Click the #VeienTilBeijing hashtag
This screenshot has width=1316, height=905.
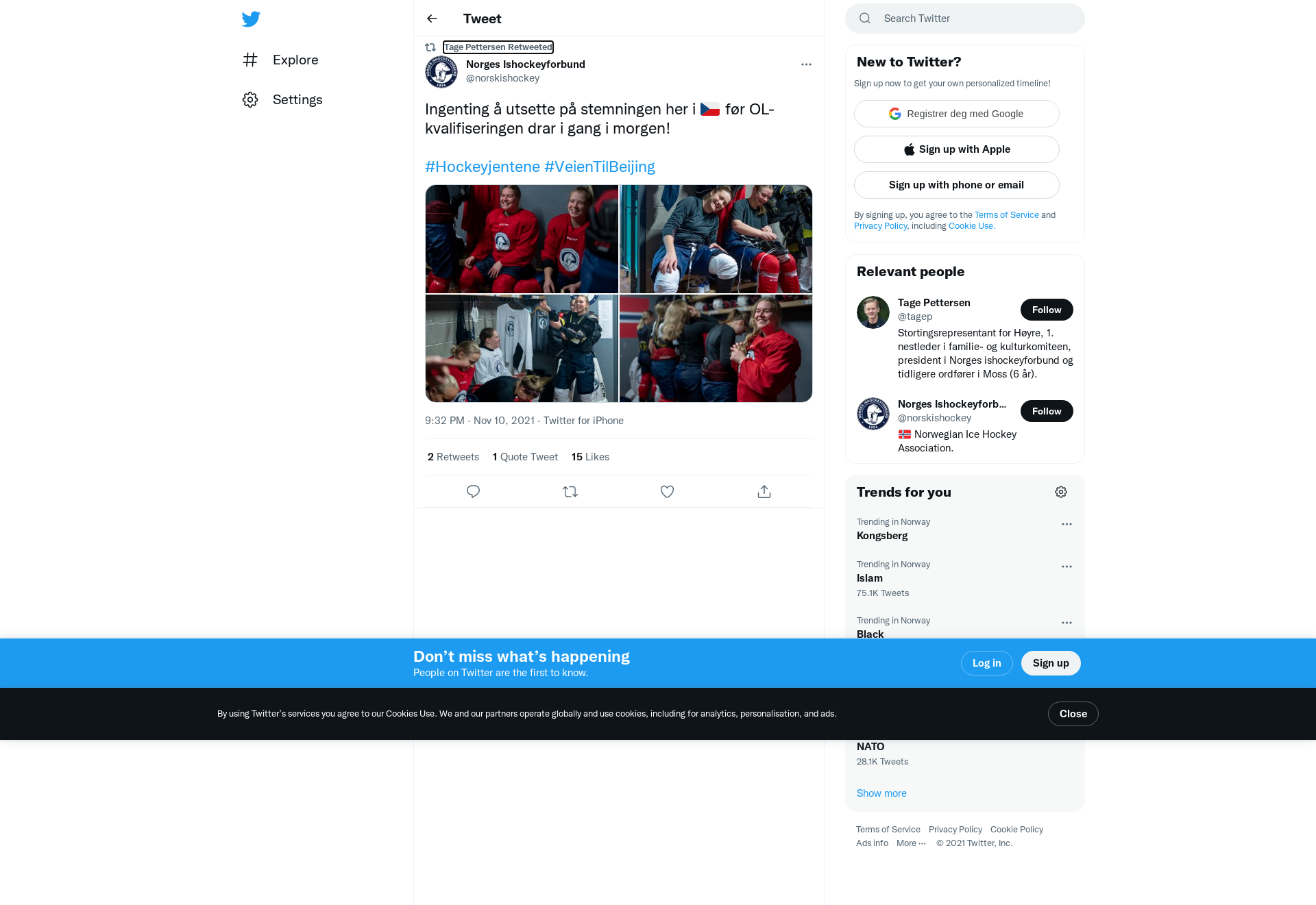tap(600, 166)
